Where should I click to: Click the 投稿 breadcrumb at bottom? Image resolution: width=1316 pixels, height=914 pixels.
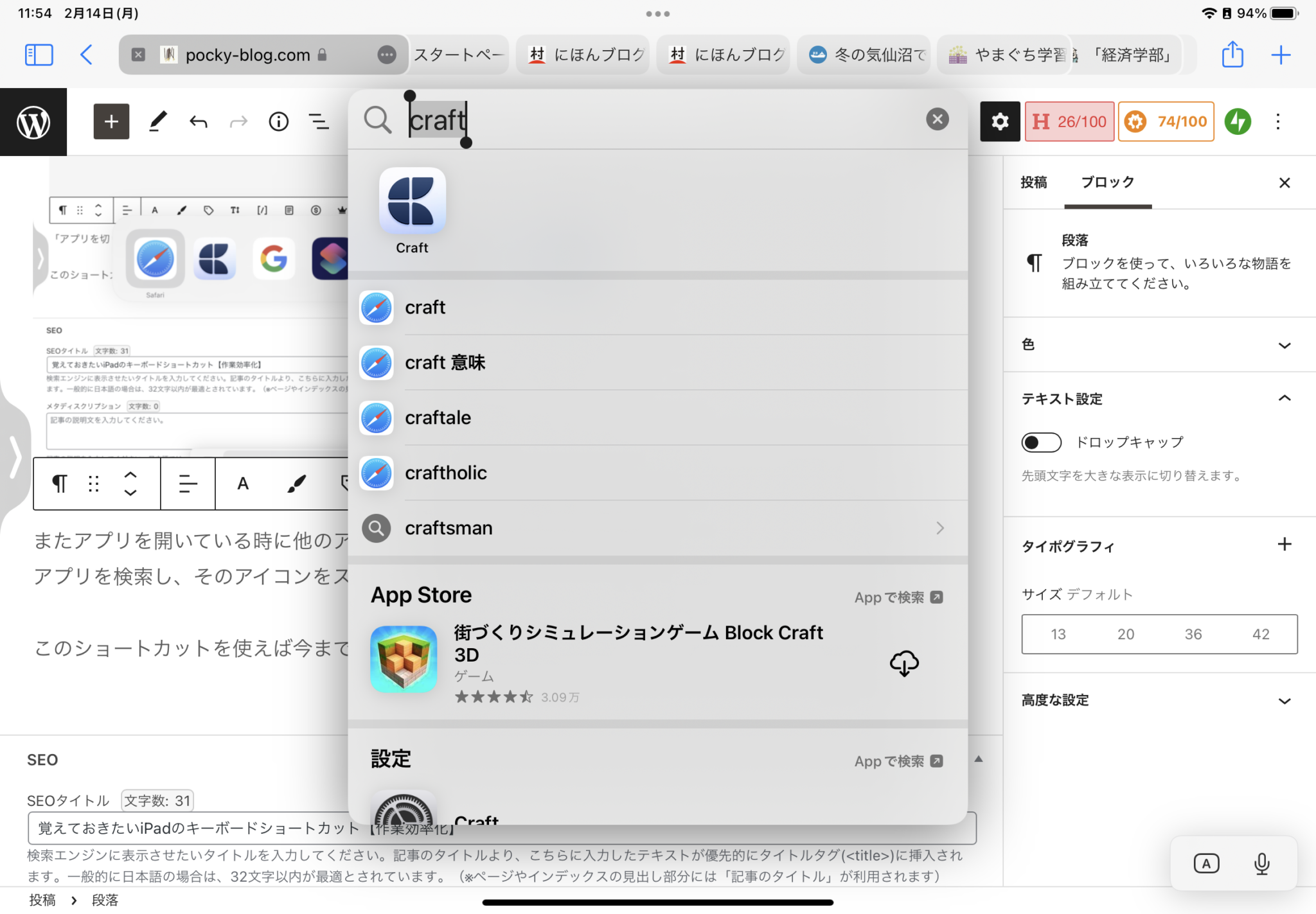coord(42,900)
